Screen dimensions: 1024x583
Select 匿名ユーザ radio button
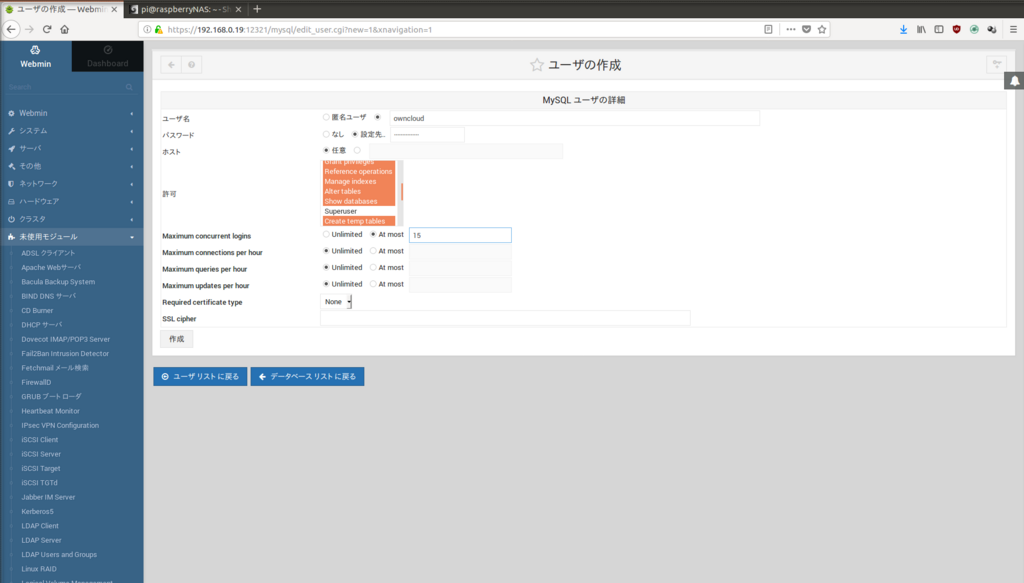(326, 118)
